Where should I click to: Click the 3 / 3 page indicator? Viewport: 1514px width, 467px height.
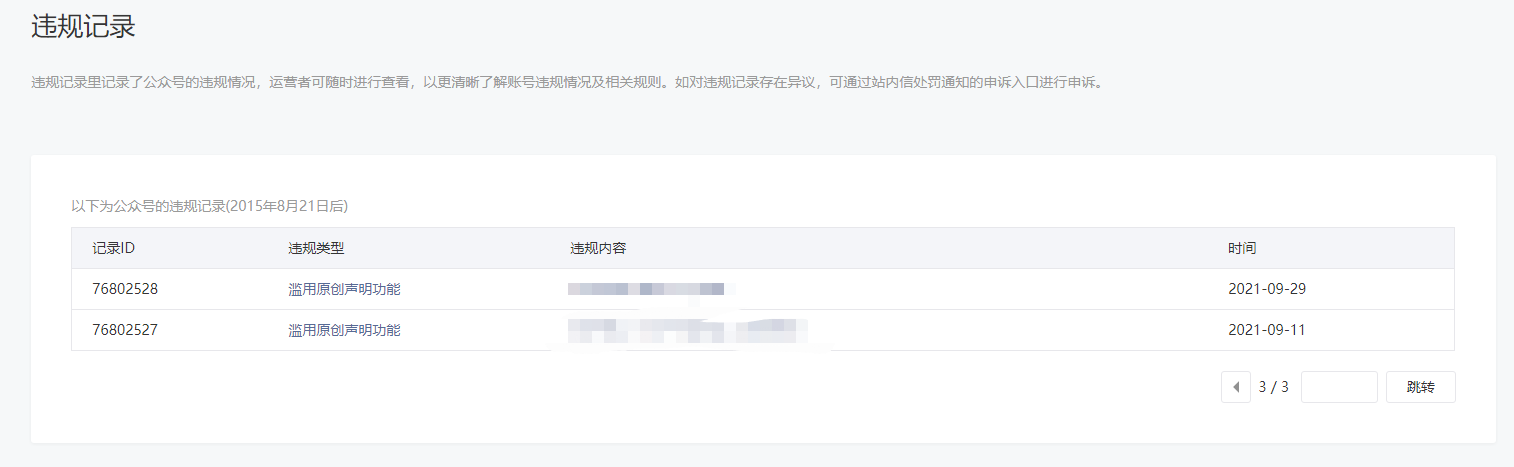1273,387
